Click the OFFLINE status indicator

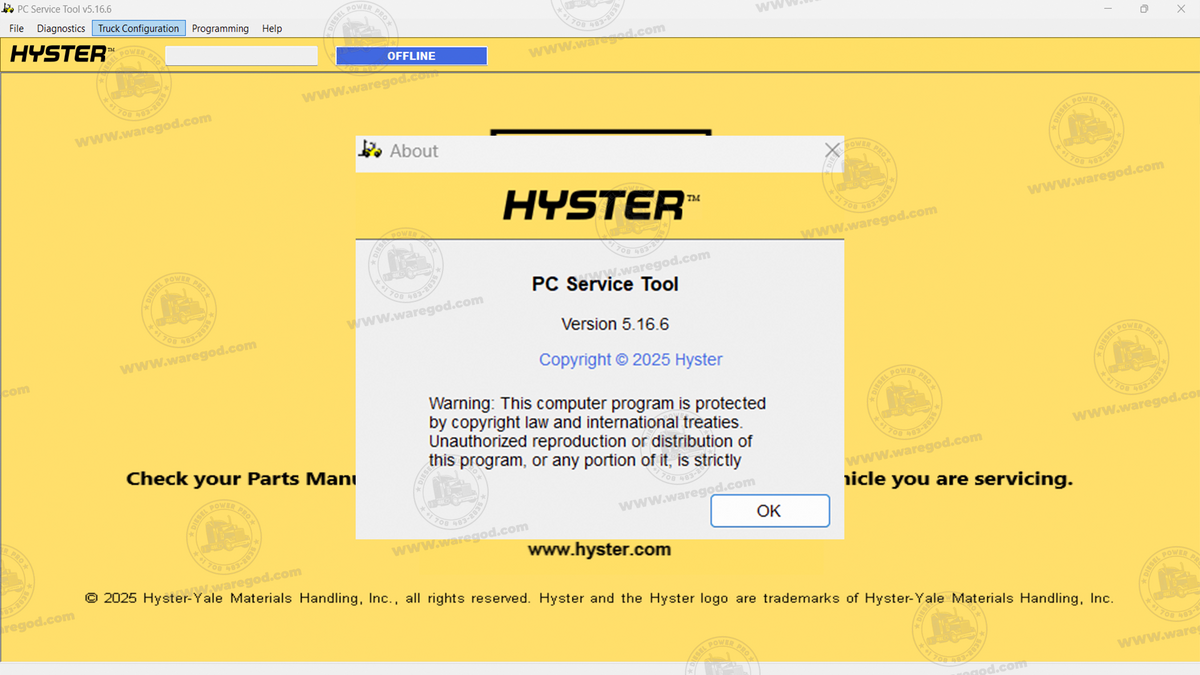click(x=411, y=56)
